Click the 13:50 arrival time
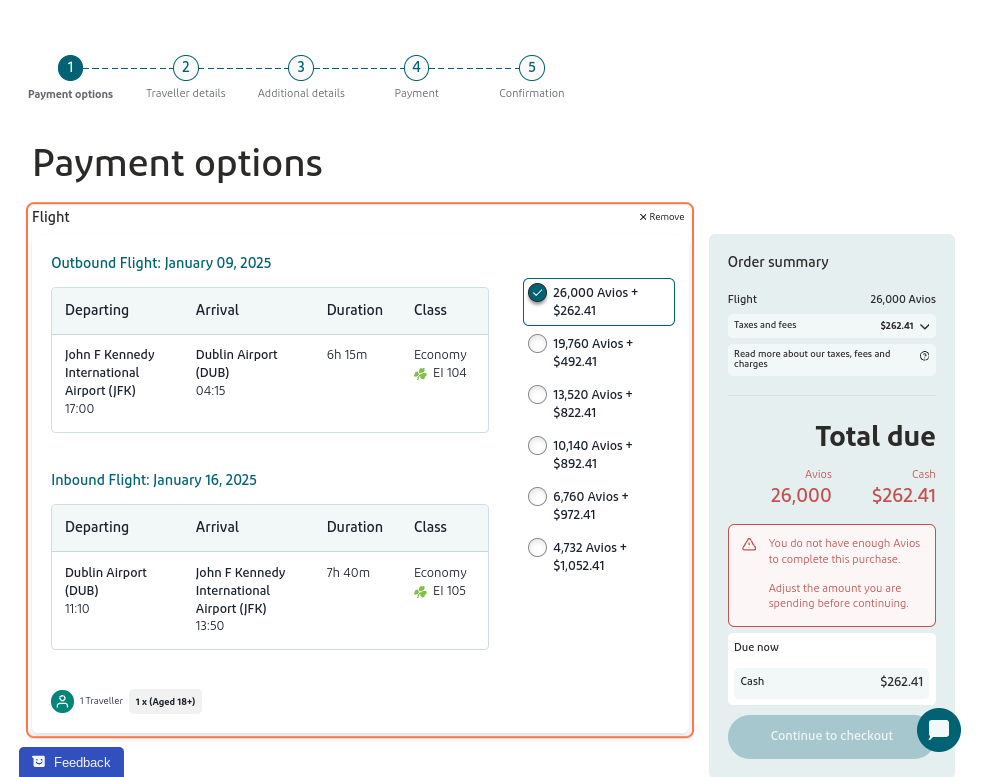The width and height of the screenshot is (987, 777). coord(210,626)
